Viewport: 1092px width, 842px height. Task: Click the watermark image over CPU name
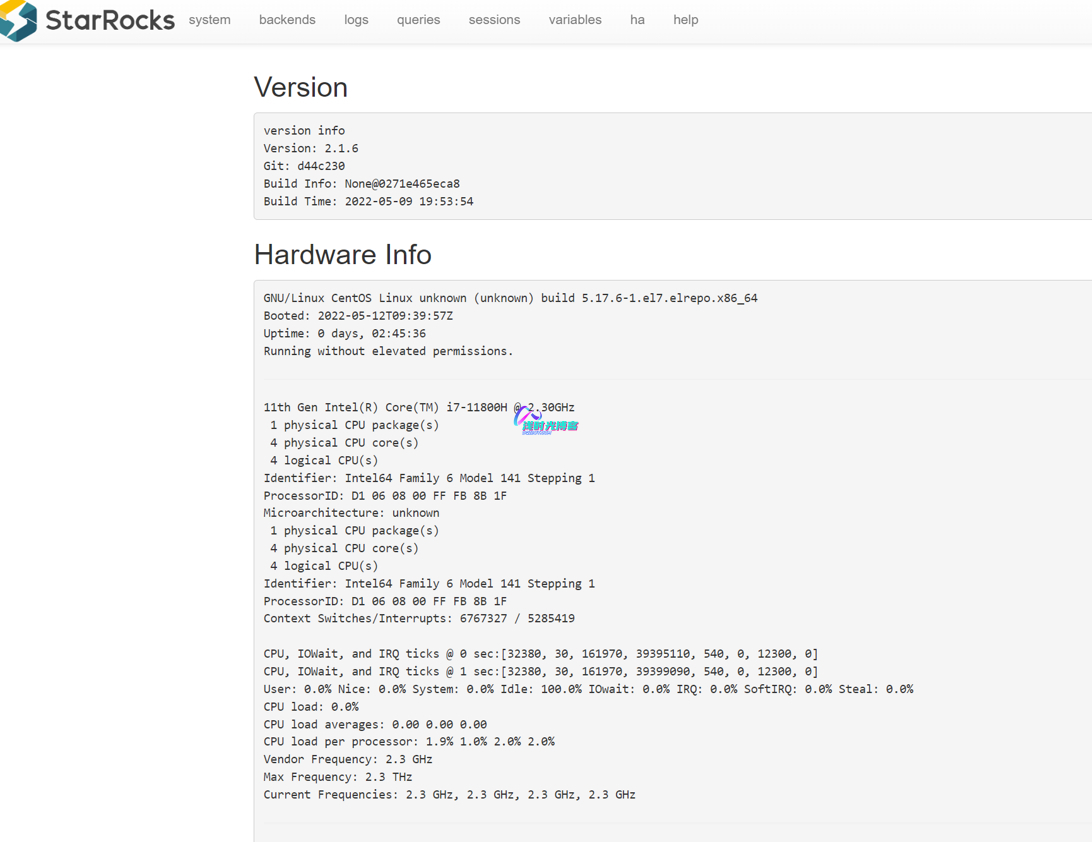(x=546, y=422)
